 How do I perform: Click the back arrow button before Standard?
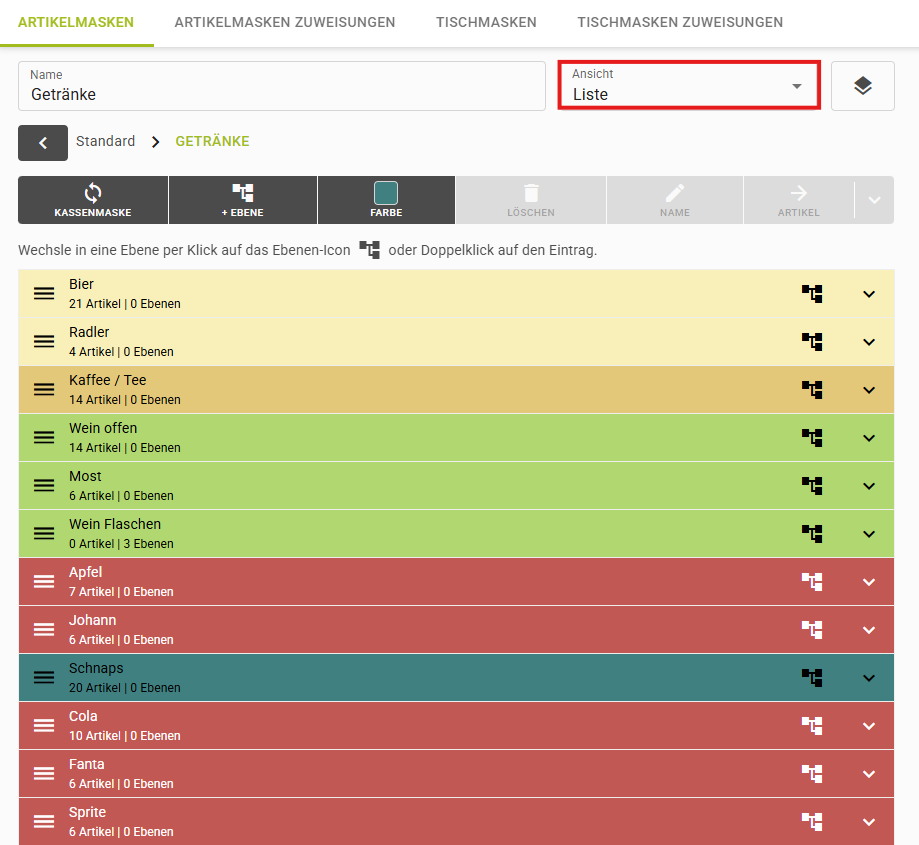(x=43, y=143)
